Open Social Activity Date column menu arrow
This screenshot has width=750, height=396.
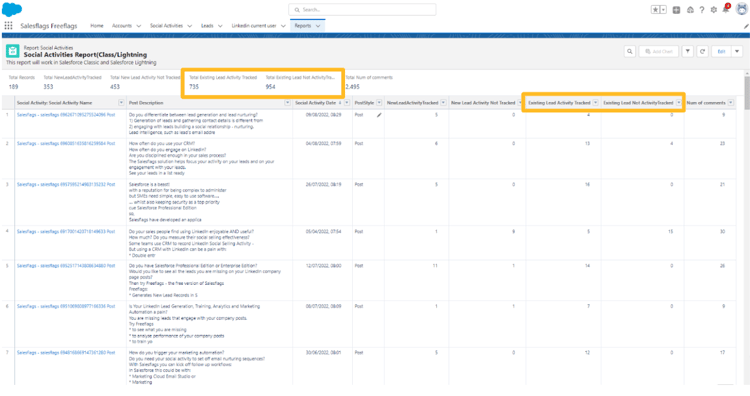(x=347, y=103)
